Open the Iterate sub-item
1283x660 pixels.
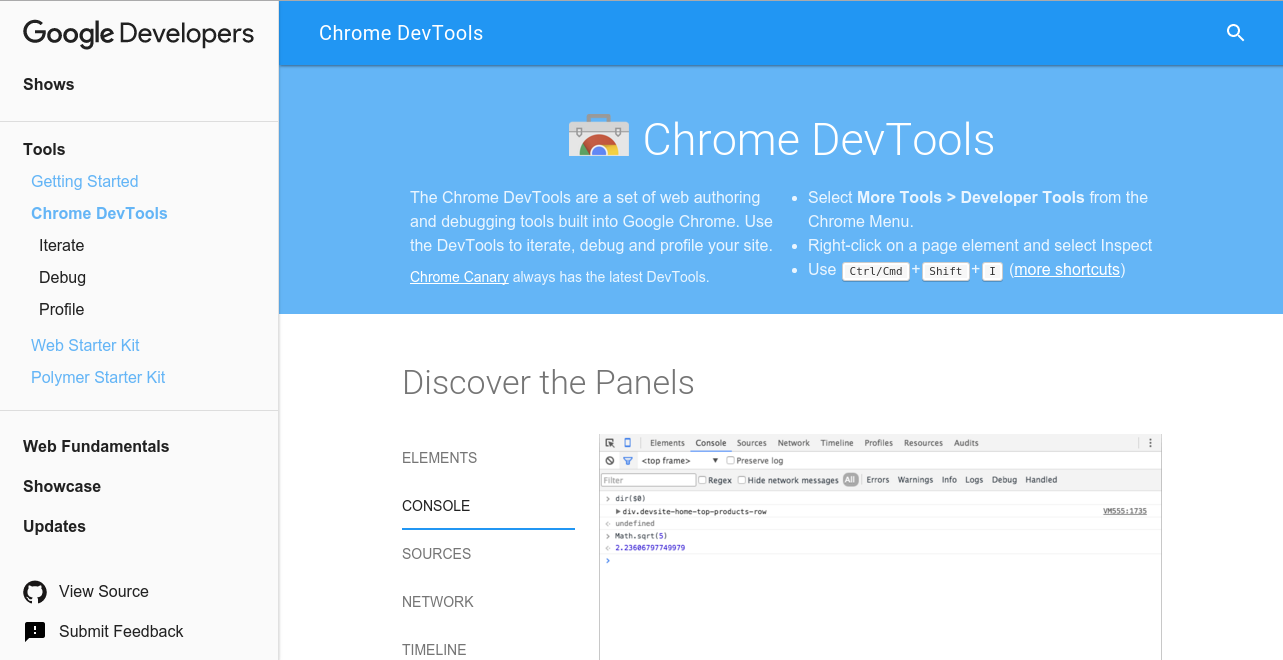point(62,246)
